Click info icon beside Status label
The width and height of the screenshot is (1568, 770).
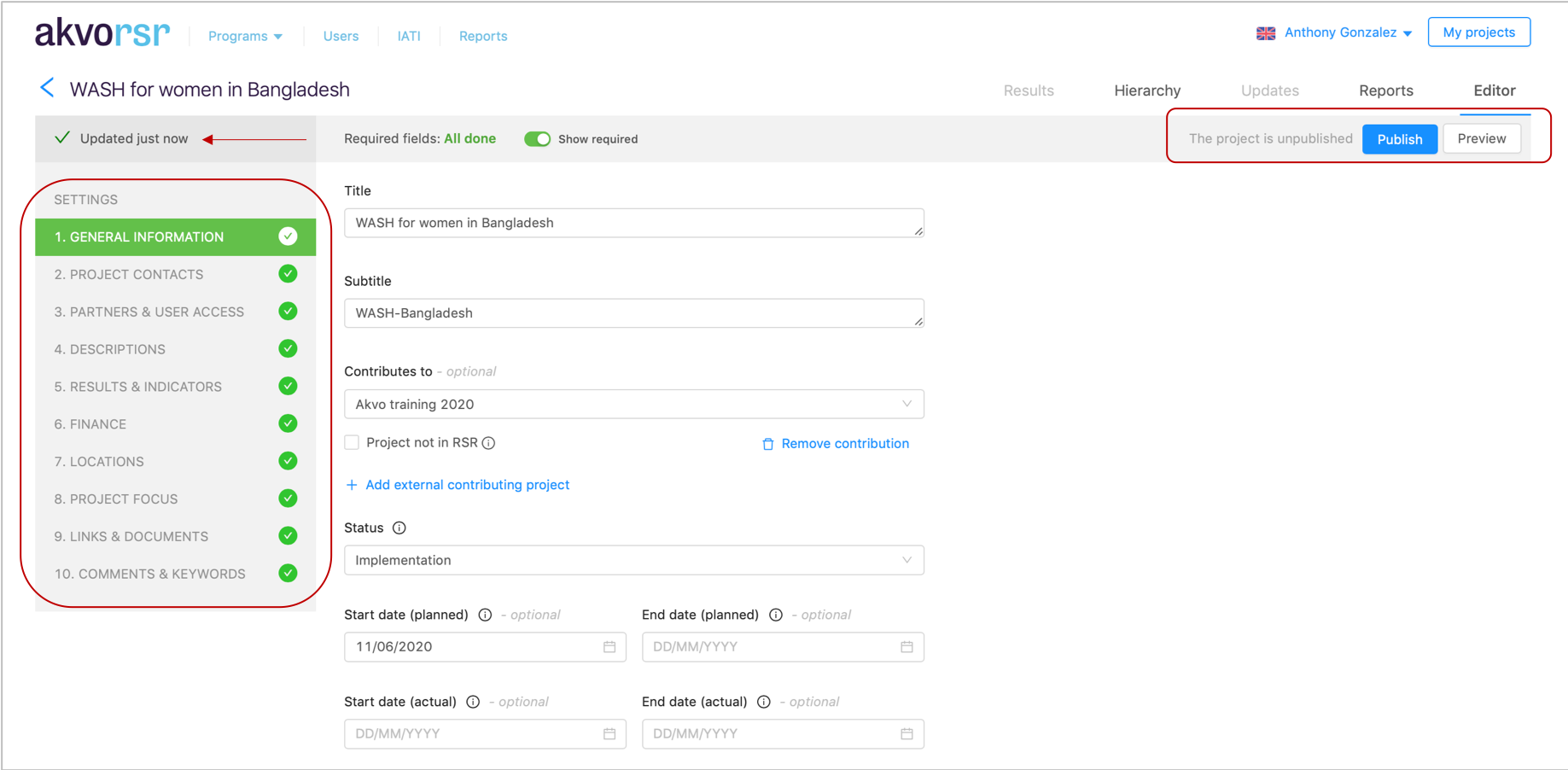tap(399, 528)
